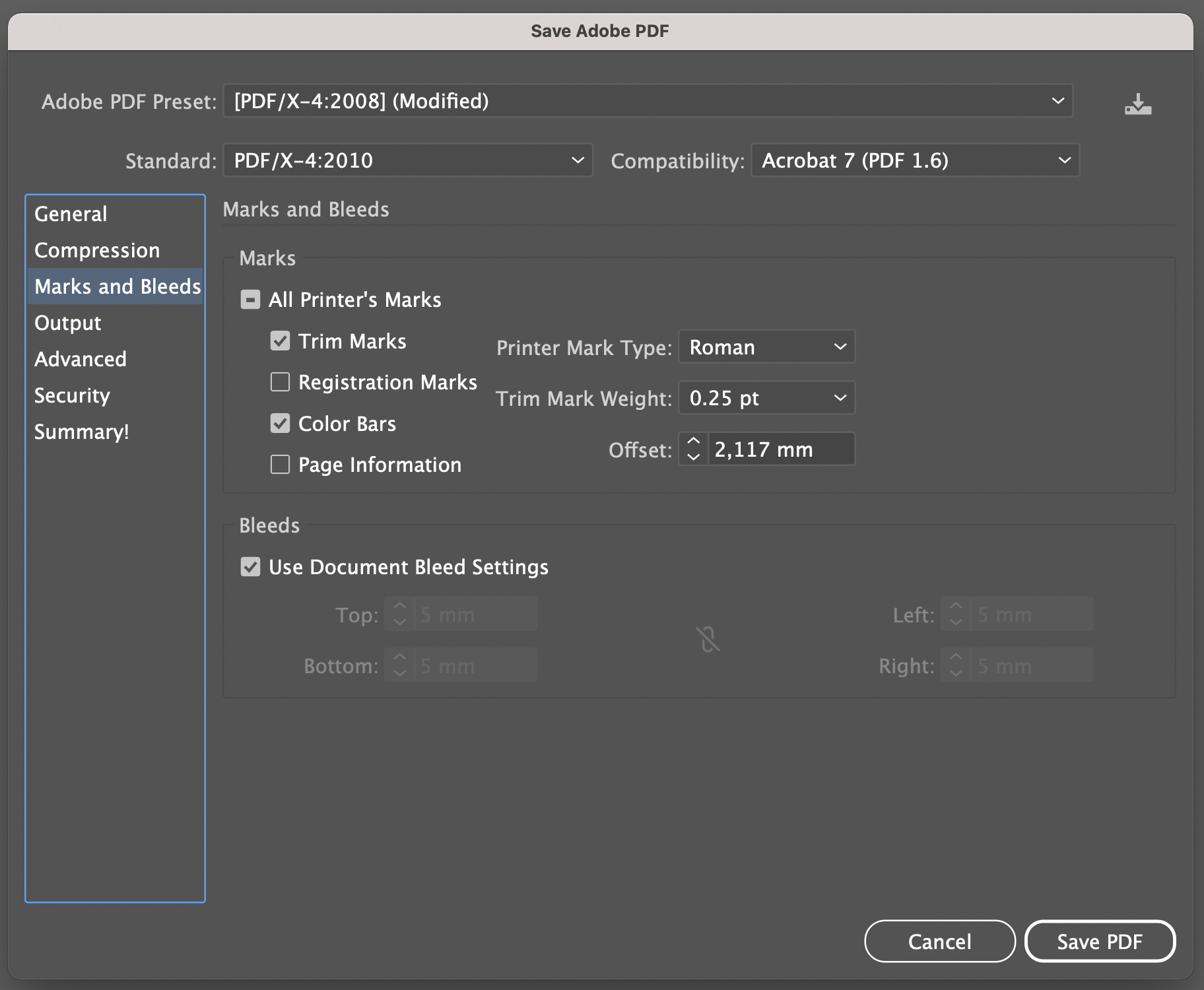
Task: Expand the Trim Mark Weight dropdown
Action: [x=766, y=398]
